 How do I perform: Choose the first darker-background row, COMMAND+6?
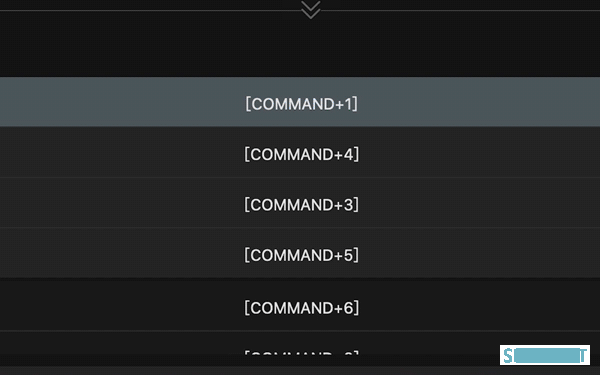pyautogui.click(x=300, y=305)
